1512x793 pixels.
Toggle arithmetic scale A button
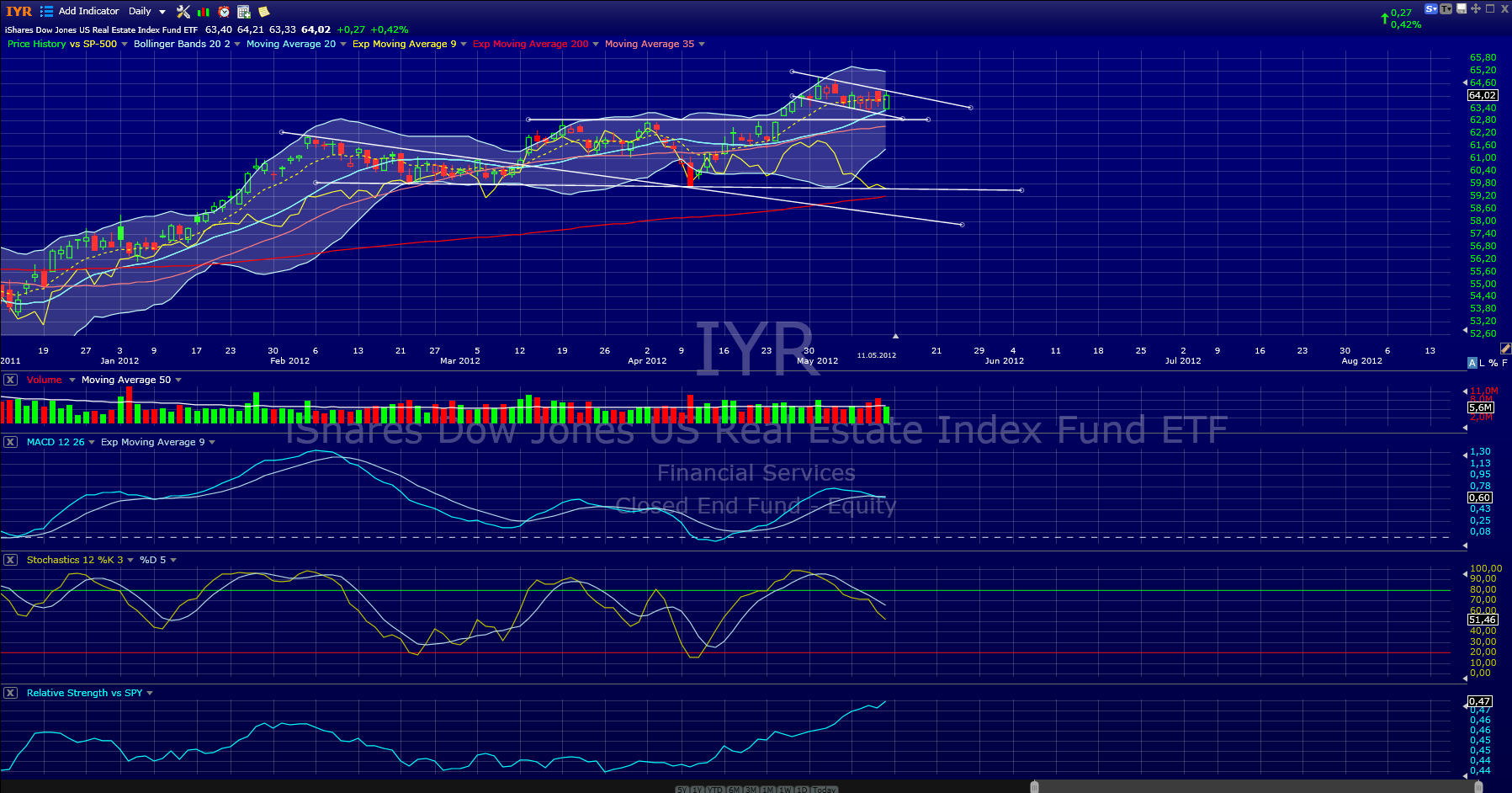(1472, 363)
